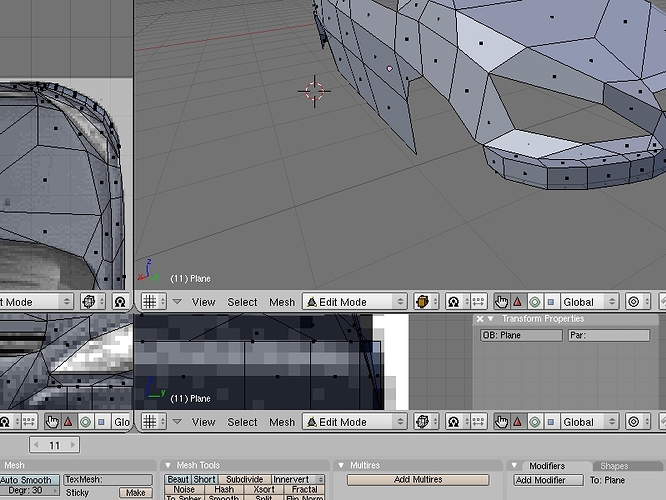Click the Add Multires button
Image resolution: width=666 pixels, height=500 pixels.
pyautogui.click(x=418, y=480)
